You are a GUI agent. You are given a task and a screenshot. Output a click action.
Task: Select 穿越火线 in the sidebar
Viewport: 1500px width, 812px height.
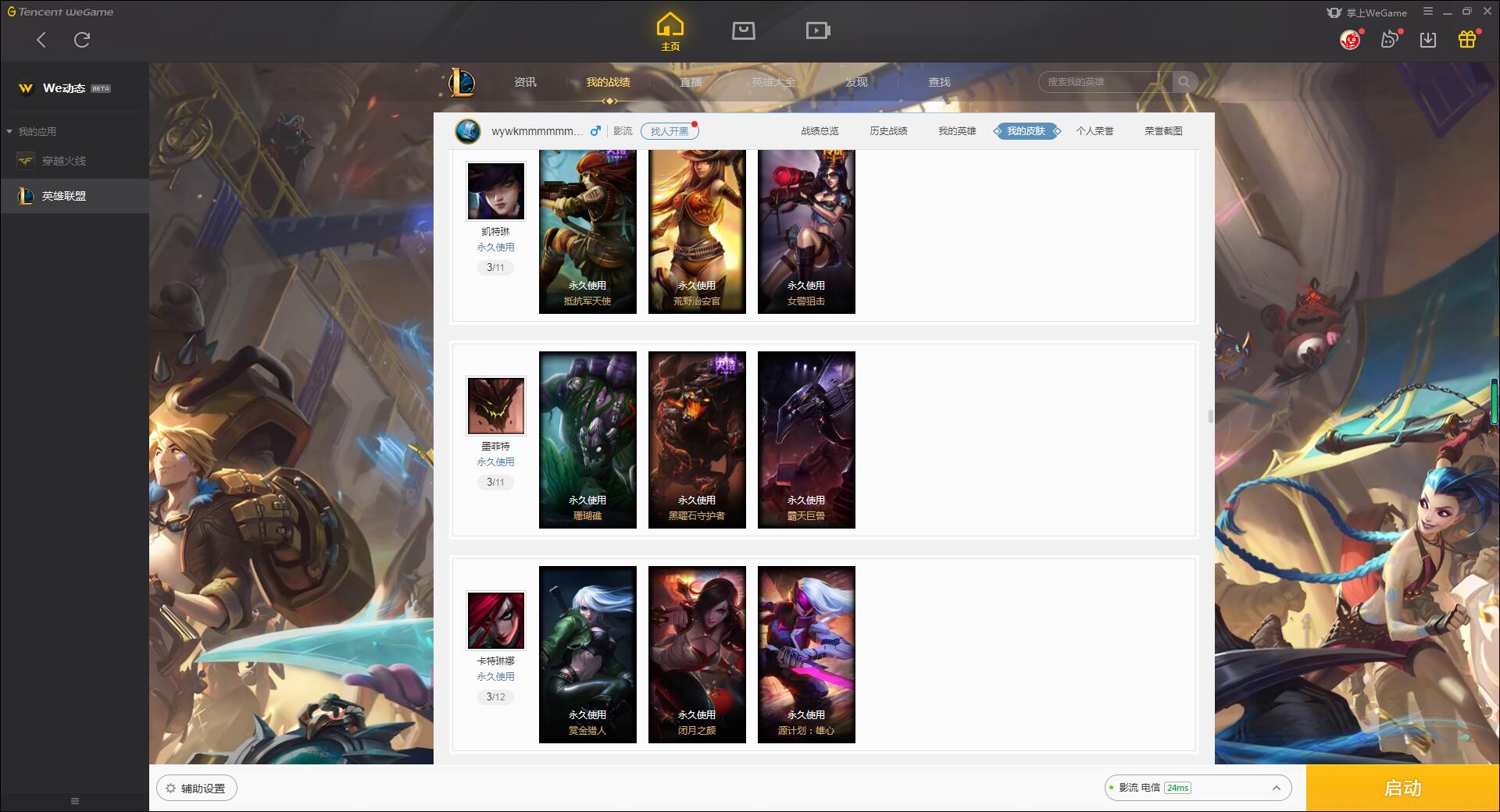[x=74, y=161]
